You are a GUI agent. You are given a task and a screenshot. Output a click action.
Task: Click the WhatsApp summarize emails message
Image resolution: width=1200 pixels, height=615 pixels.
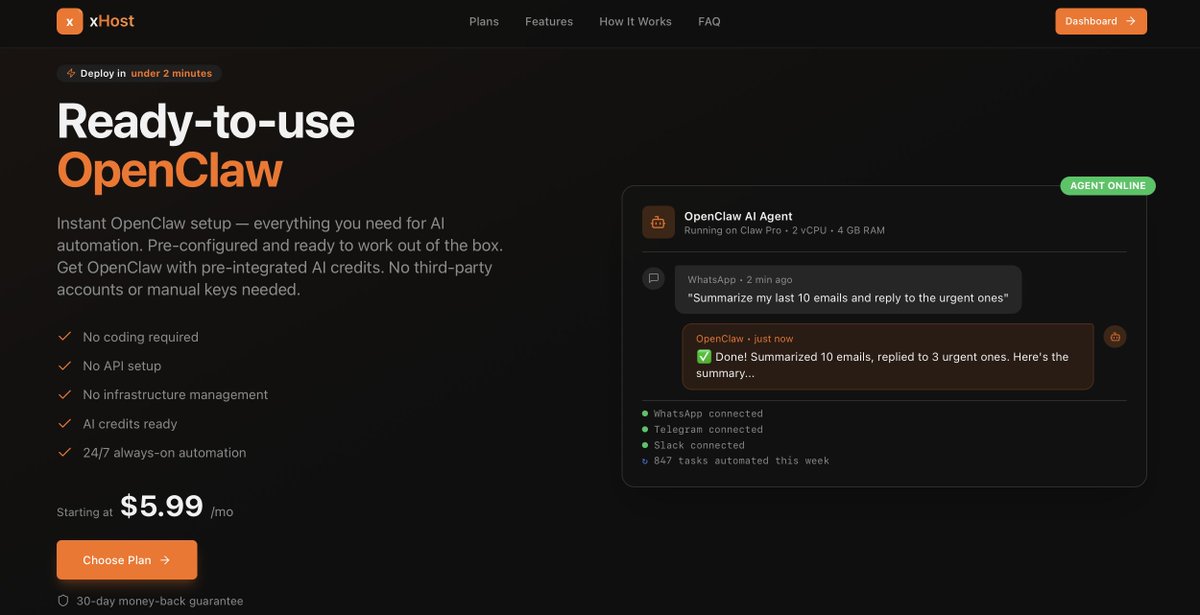coord(848,289)
